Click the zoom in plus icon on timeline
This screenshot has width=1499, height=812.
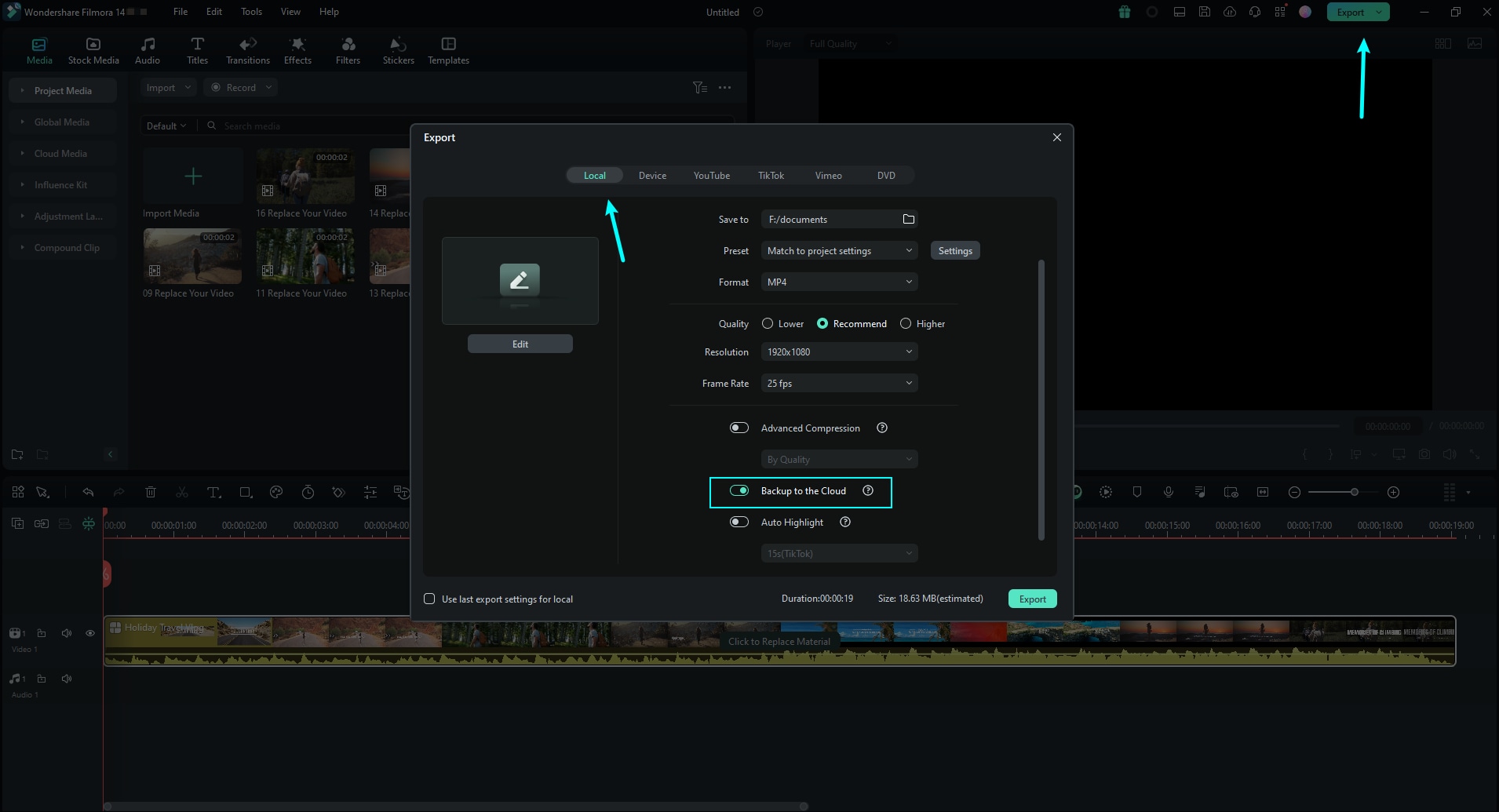point(1394,492)
